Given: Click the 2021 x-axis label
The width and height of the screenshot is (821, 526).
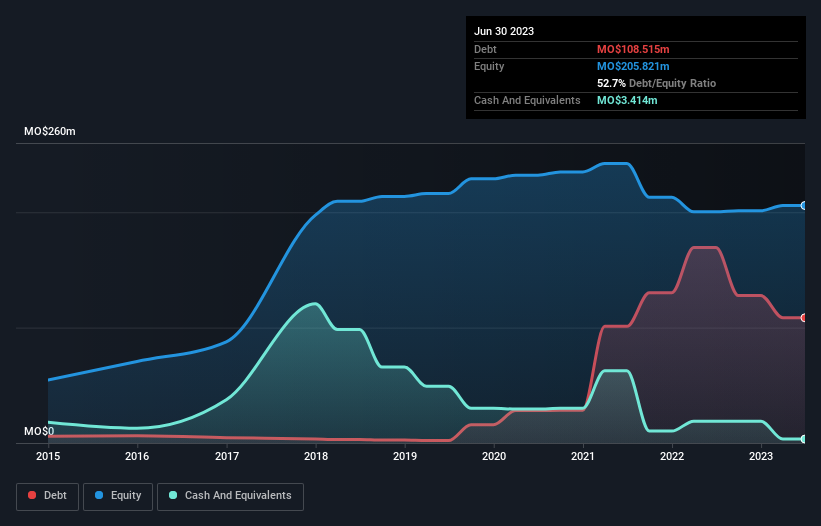Looking at the screenshot, I should [583, 456].
